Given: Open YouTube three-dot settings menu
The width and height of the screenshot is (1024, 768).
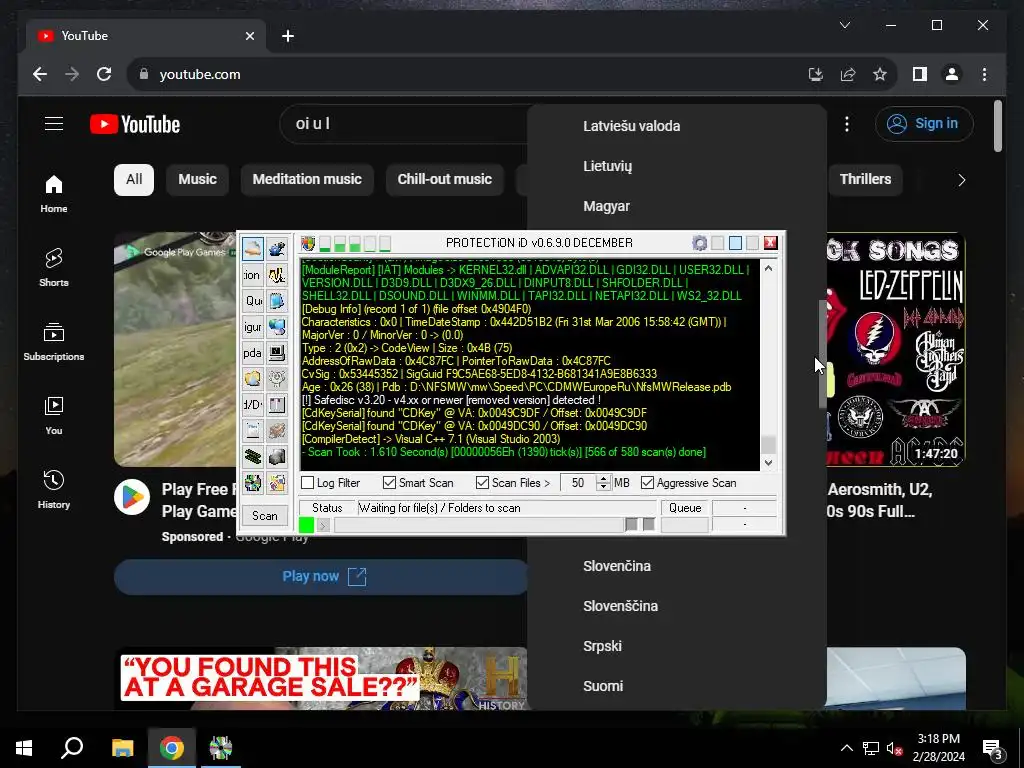Looking at the screenshot, I should (x=847, y=123).
